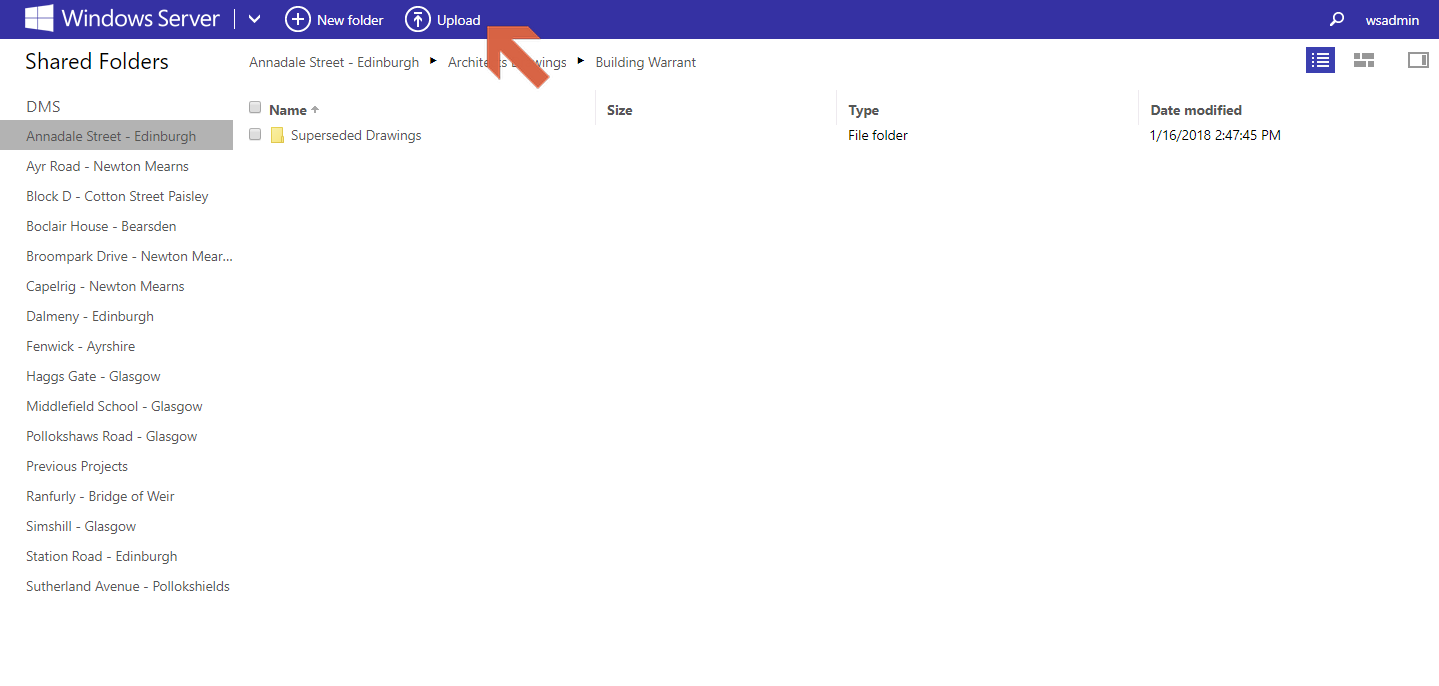This screenshot has height=686, width=1439.
Task: Open search with the magnifier icon
Action: (1337, 19)
